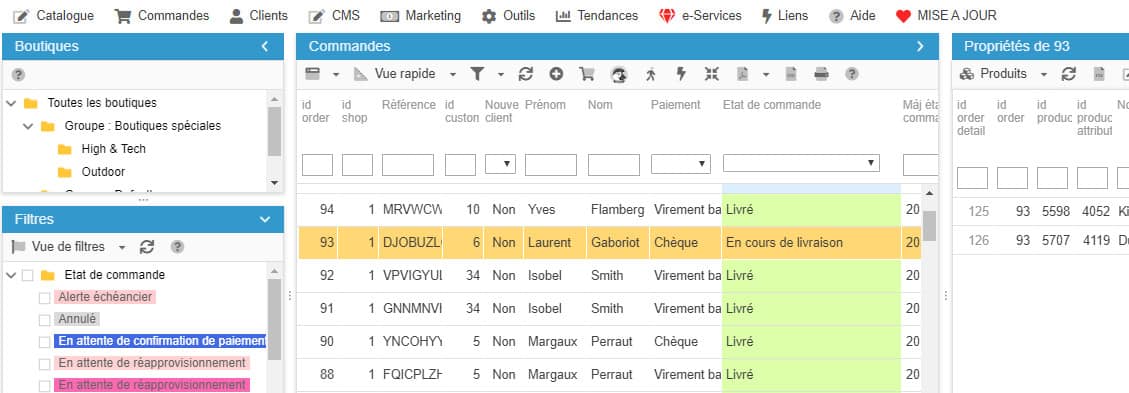Open the Tendances menu
Image resolution: width=1129 pixels, height=393 pixels.
[x=597, y=16]
